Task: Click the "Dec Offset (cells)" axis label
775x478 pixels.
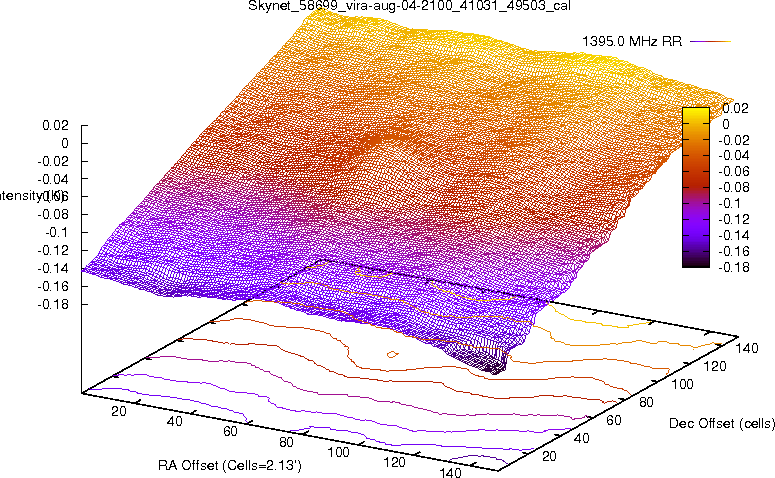Action: pos(722,423)
